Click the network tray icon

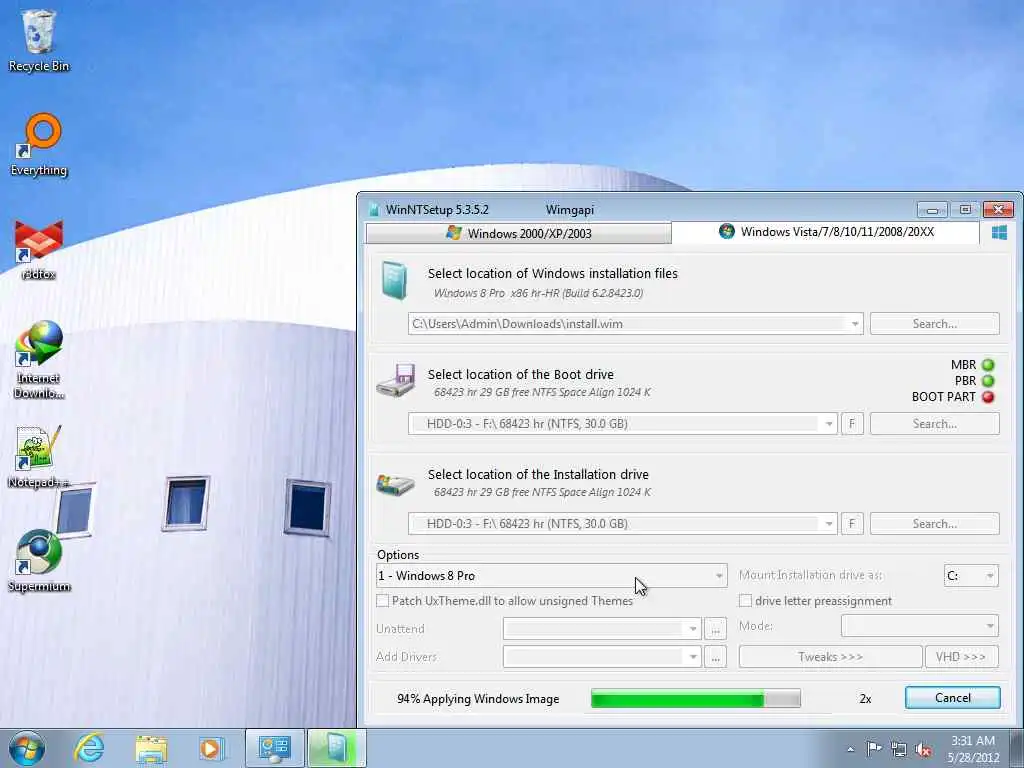[x=899, y=749]
